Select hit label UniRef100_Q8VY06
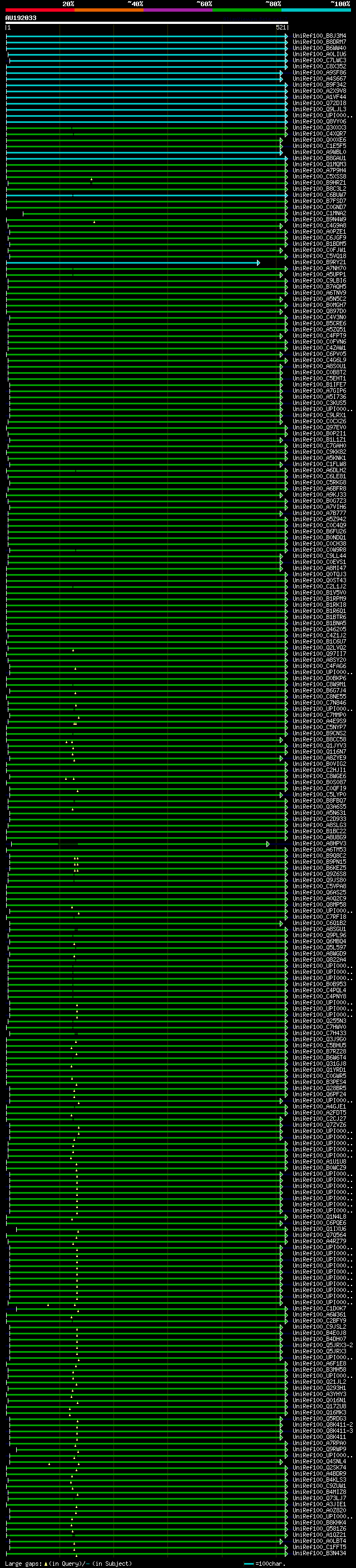 pos(319,121)
